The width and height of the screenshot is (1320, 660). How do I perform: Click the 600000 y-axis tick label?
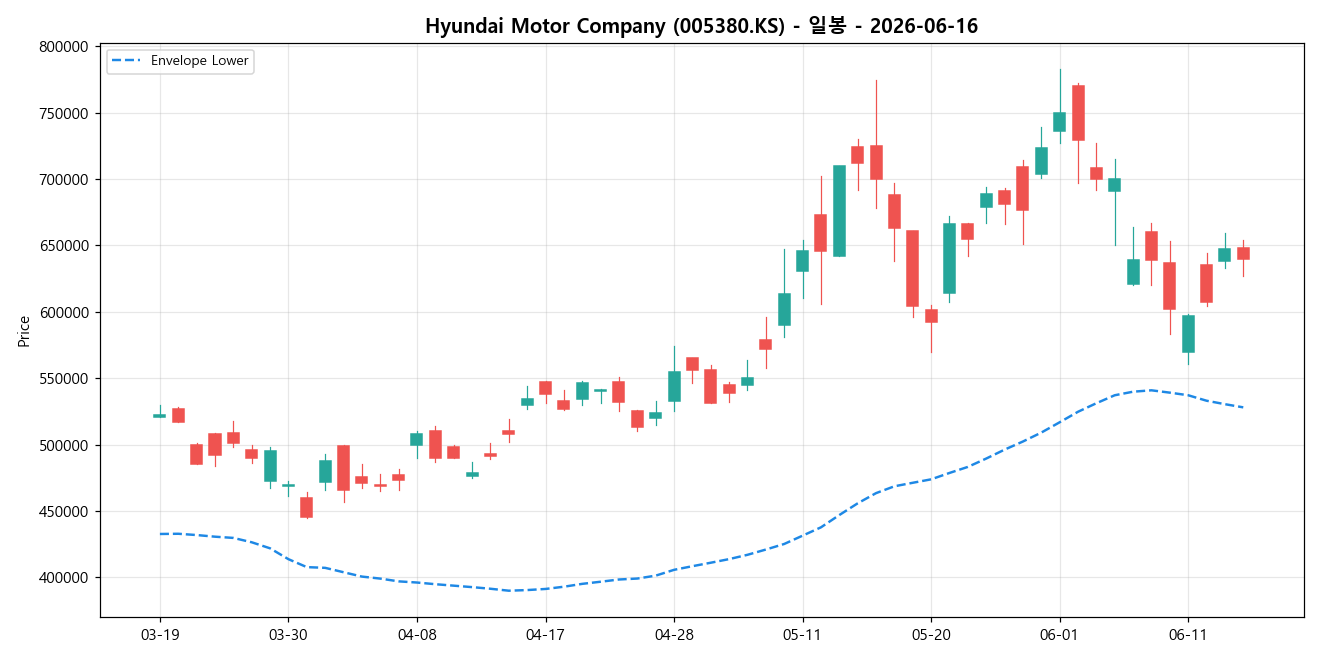point(63,312)
